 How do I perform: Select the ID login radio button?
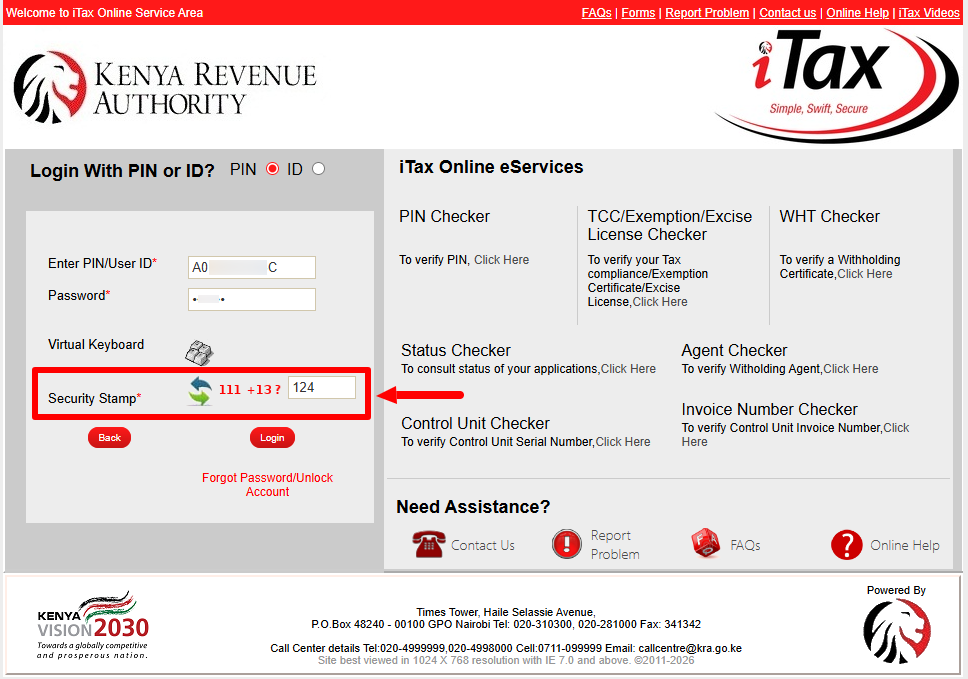(318, 169)
